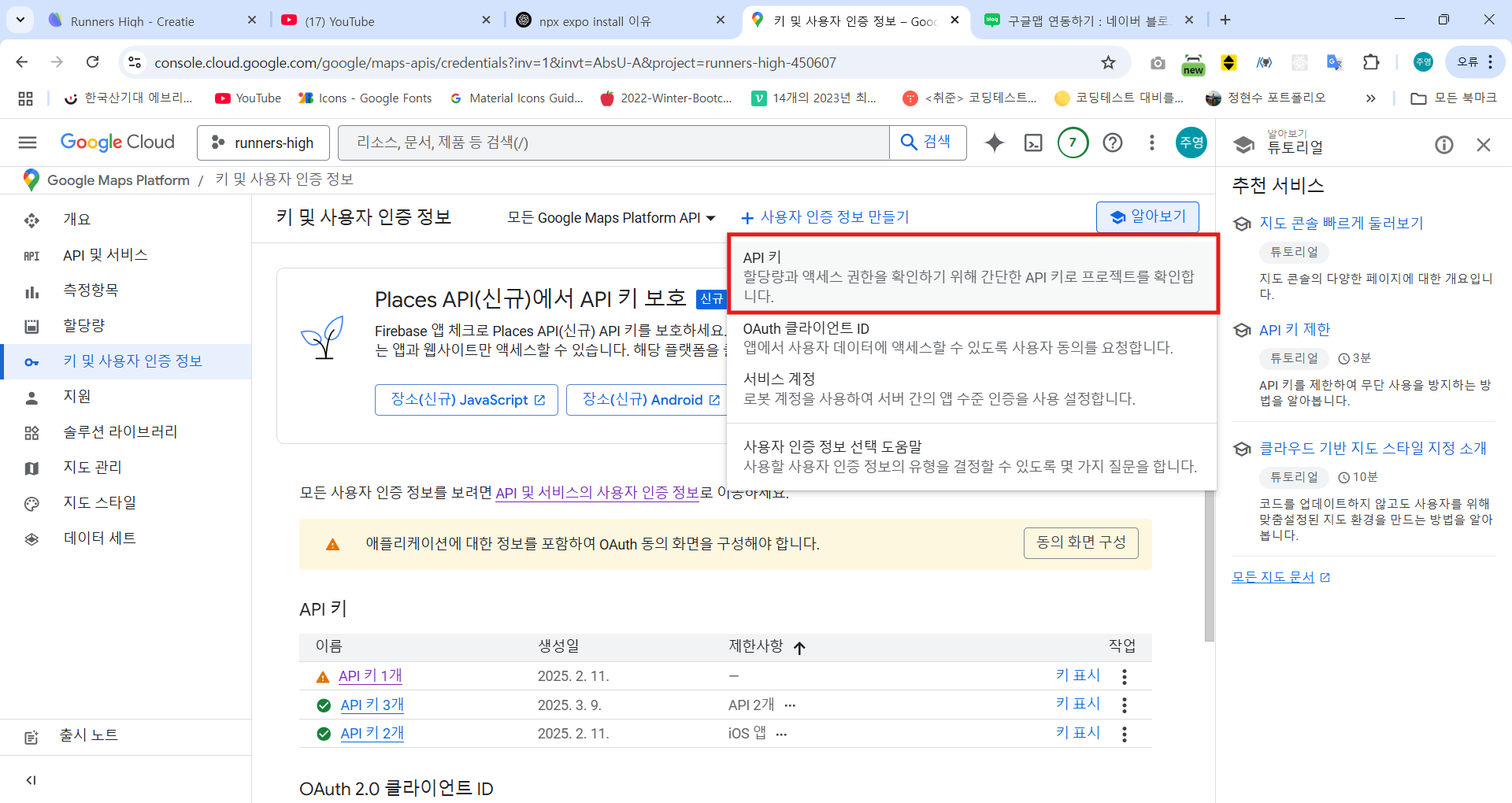Viewport: 1512px width, 803px height.
Task: Choose OAuth 클라이언트 ID menu option
Action: point(973,338)
